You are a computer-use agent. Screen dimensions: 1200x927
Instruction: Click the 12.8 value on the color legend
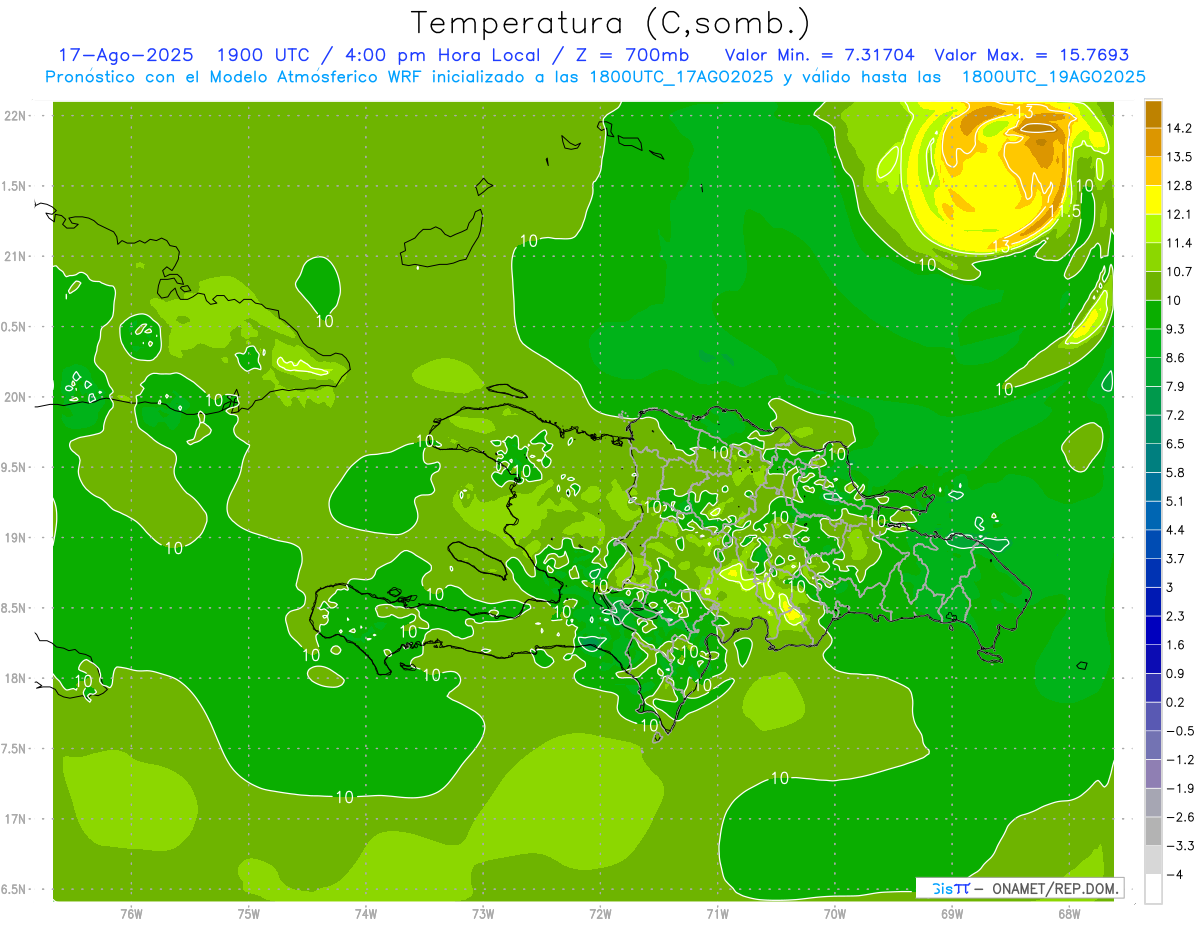tap(1180, 185)
